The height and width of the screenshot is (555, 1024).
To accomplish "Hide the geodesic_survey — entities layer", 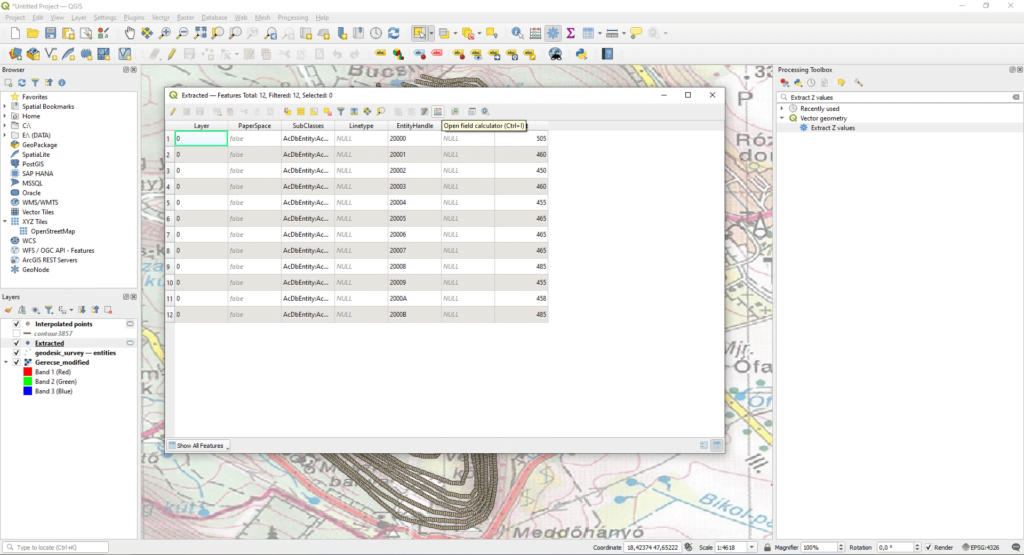I will (16, 353).
